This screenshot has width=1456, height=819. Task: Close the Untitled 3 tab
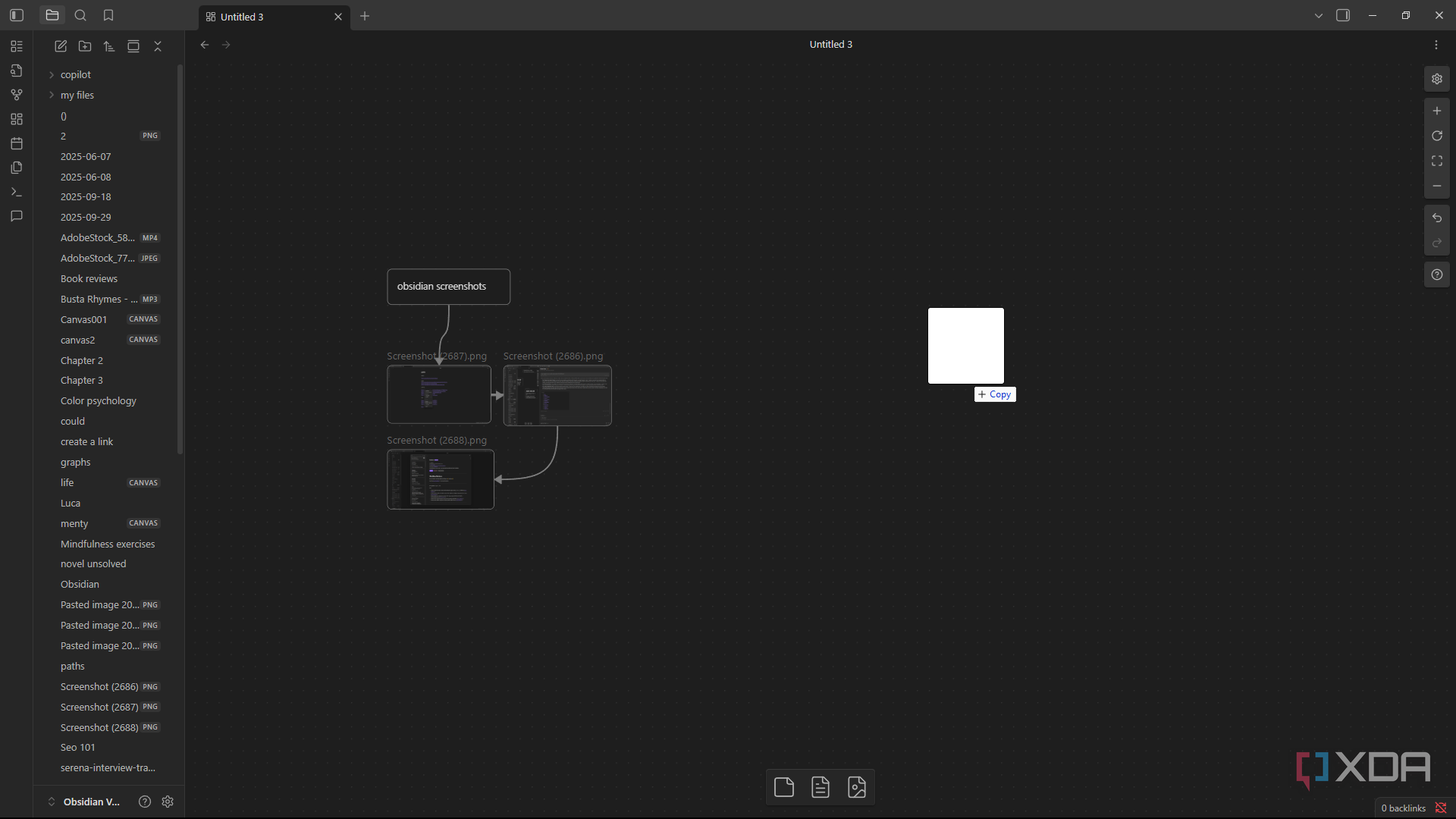[x=338, y=17]
